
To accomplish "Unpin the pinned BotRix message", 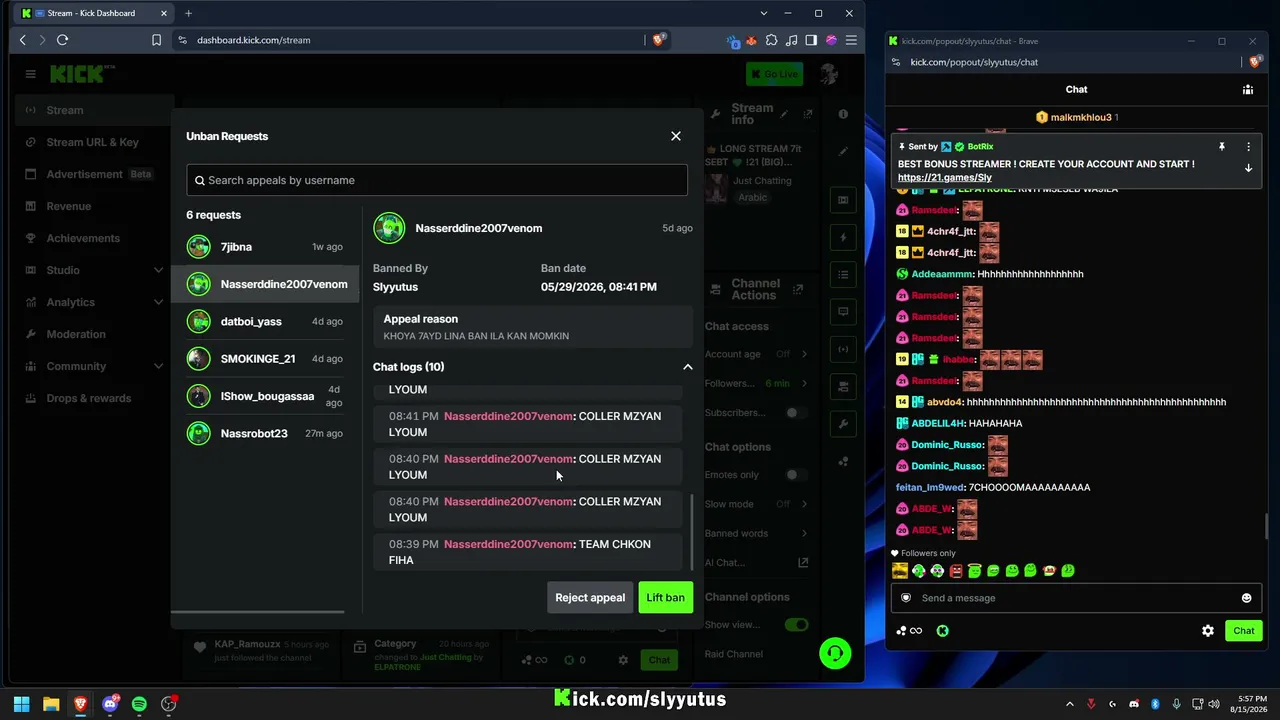I will coord(1221,147).
